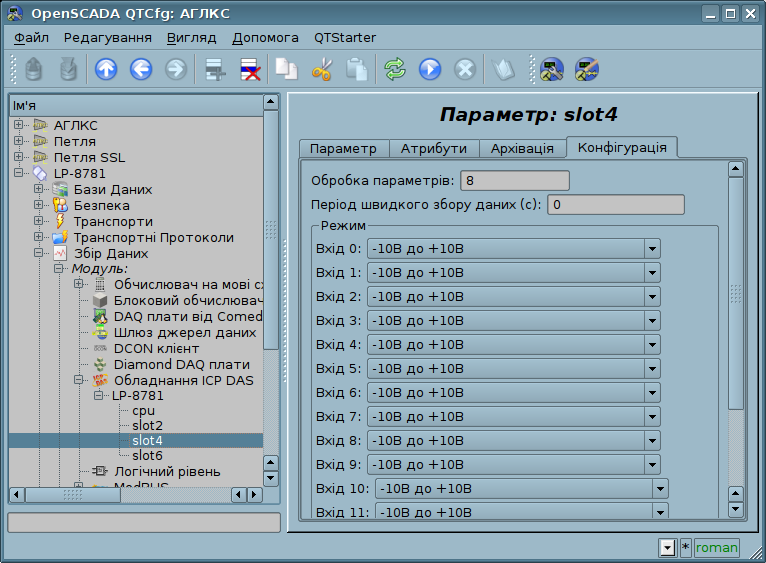
Task: Click the blue Start/play toolbar icon
Action: [430, 69]
